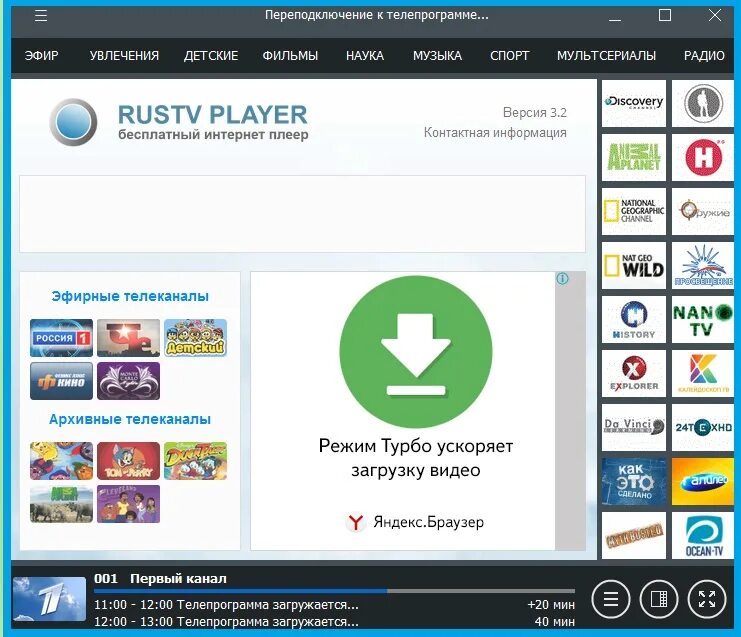Open the MythBusters channel tile
The image size is (741, 637).
coord(634,535)
